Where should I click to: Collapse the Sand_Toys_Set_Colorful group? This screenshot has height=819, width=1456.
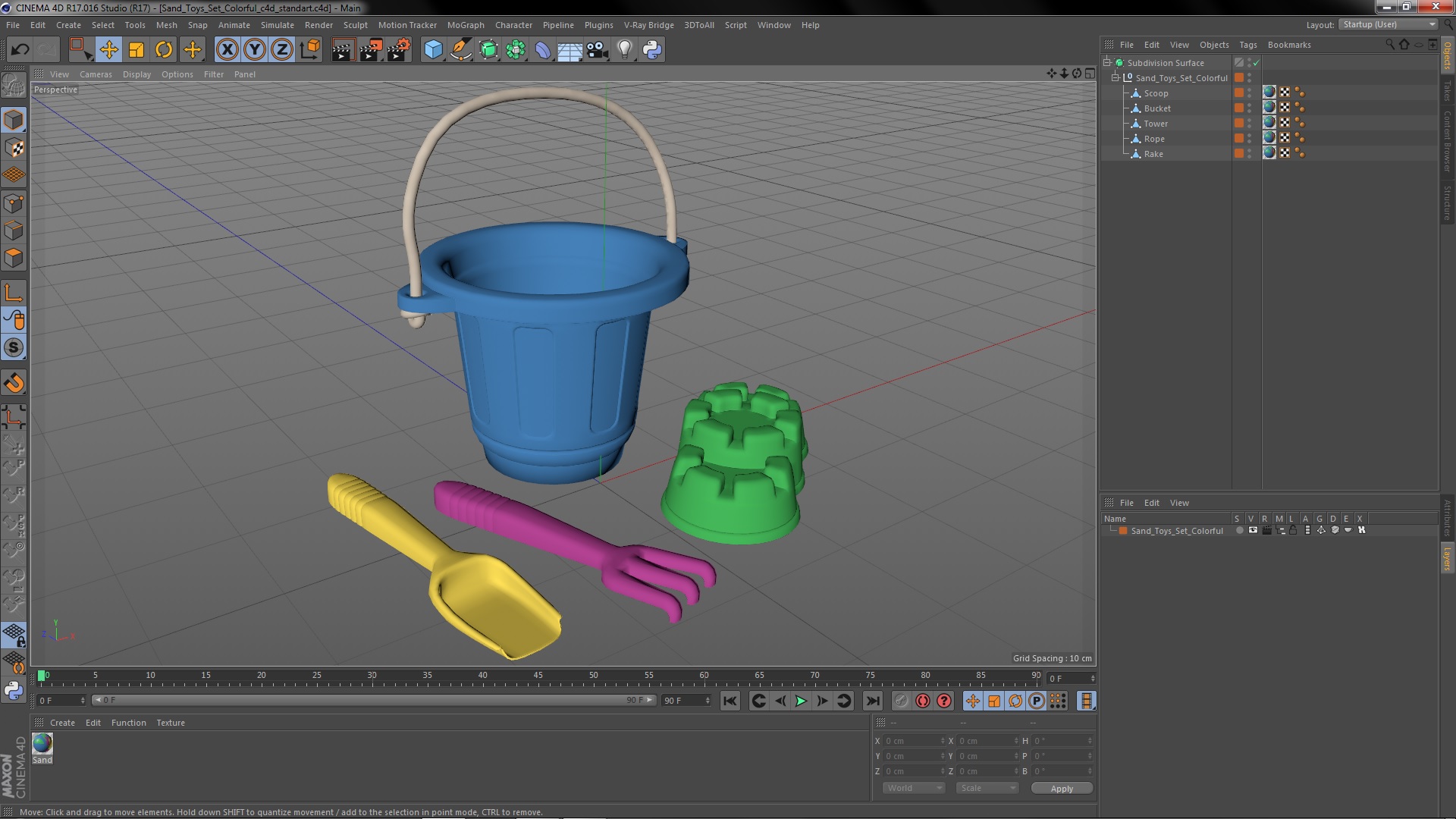click(1116, 78)
